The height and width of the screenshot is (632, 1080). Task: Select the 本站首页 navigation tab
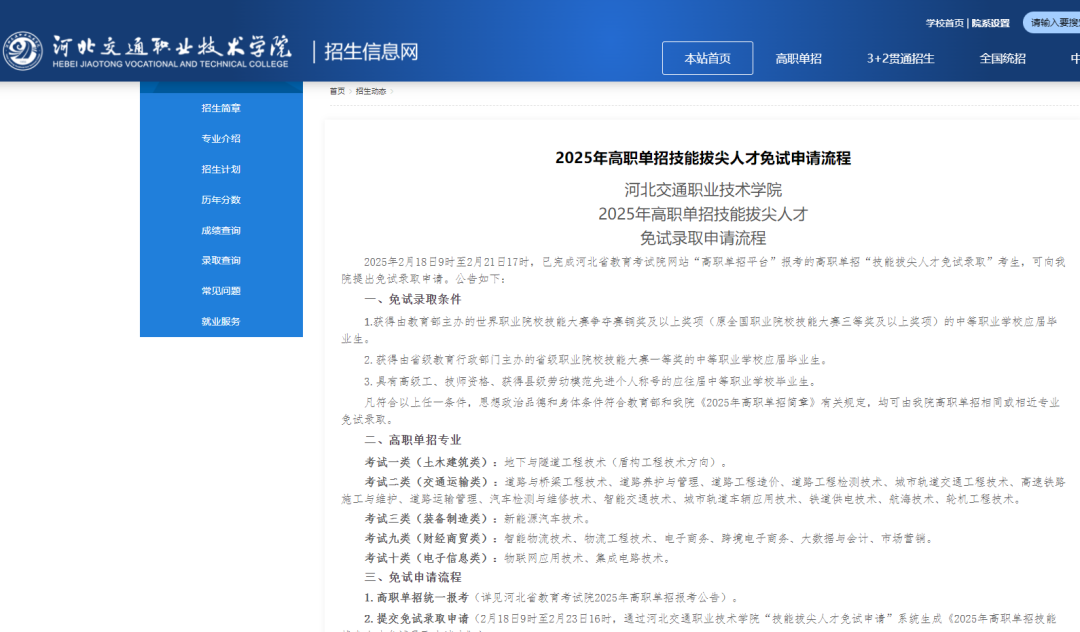707,58
